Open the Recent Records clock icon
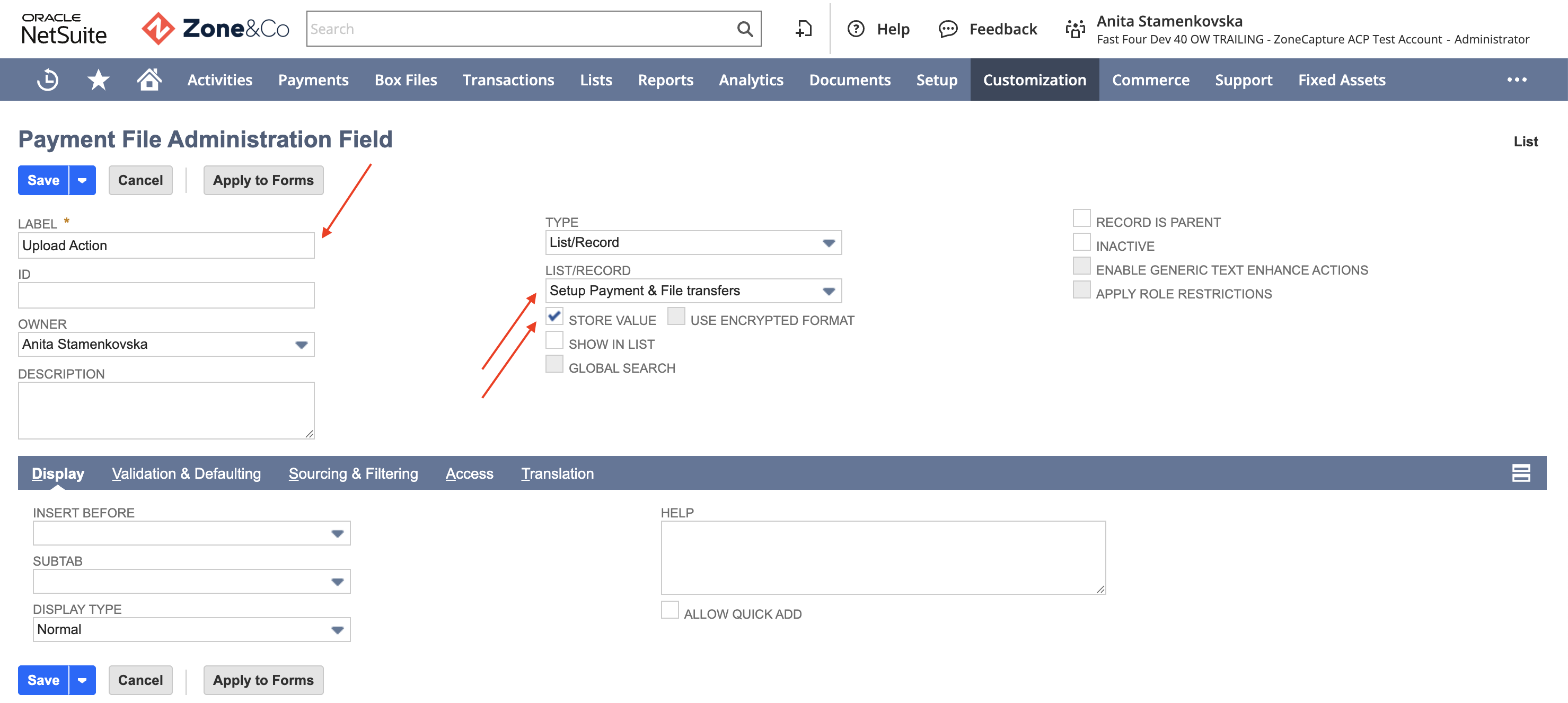 tap(48, 80)
